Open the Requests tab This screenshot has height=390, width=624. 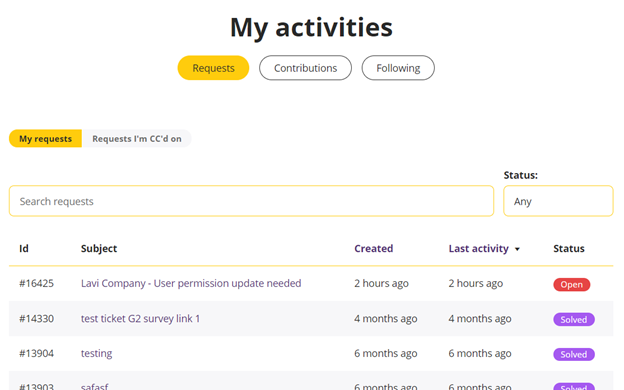[x=213, y=68]
